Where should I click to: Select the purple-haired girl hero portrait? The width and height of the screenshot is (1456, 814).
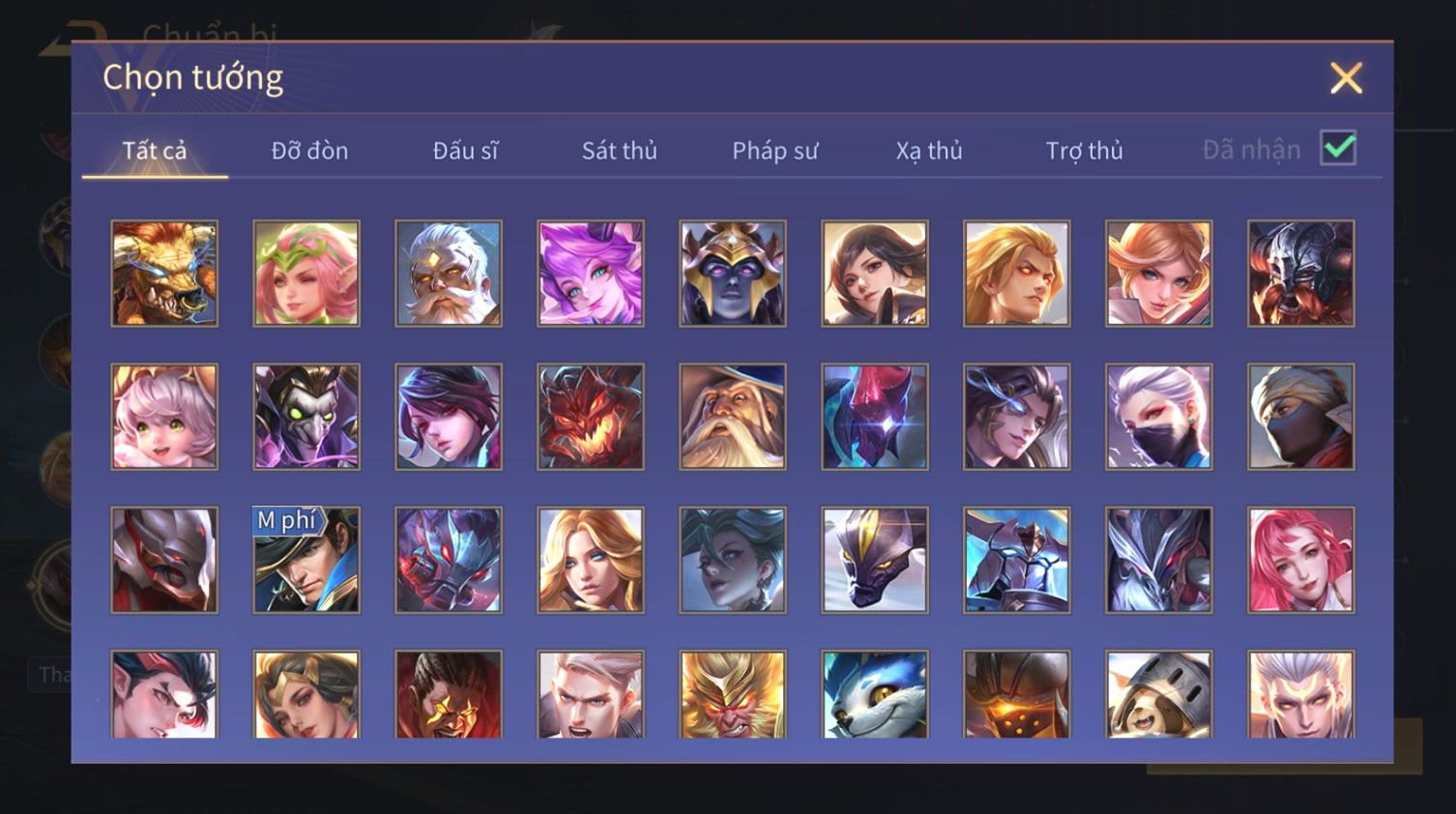point(591,273)
